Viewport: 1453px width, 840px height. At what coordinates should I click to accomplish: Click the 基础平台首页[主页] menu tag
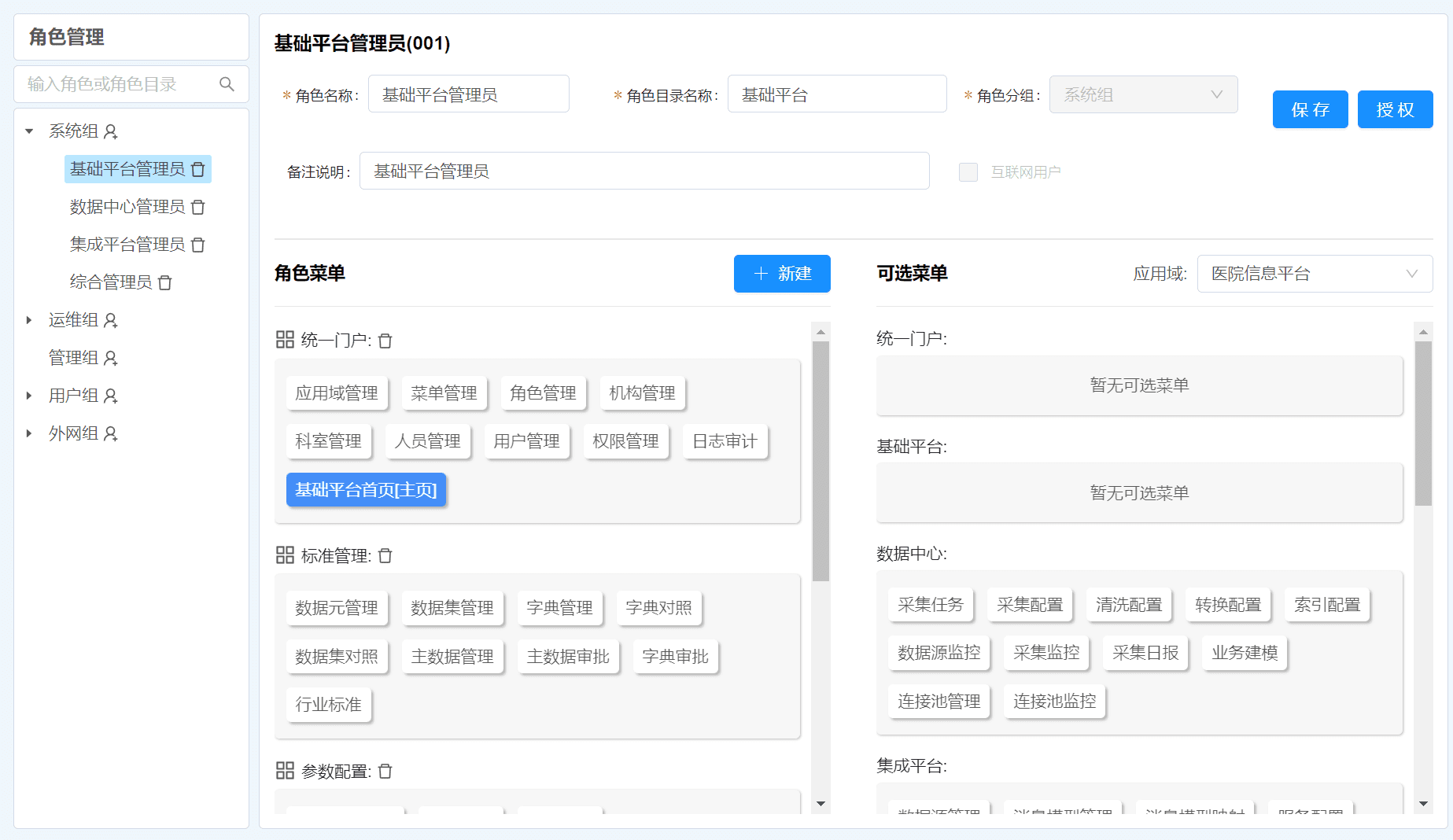[x=366, y=490]
